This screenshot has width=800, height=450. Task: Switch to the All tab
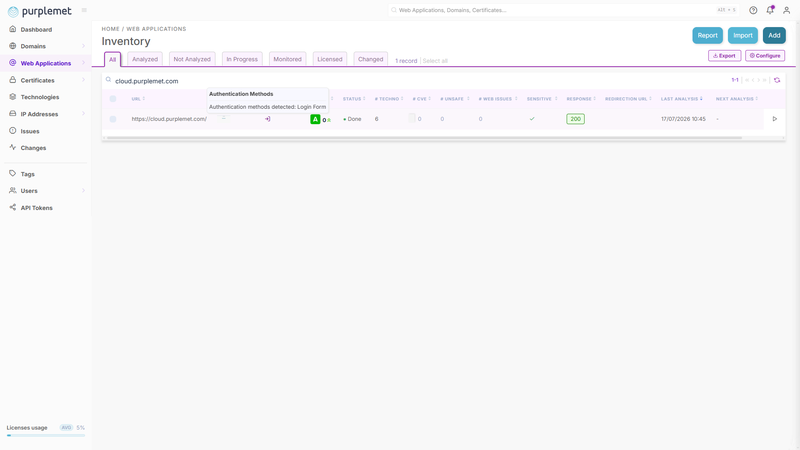tap(112, 59)
